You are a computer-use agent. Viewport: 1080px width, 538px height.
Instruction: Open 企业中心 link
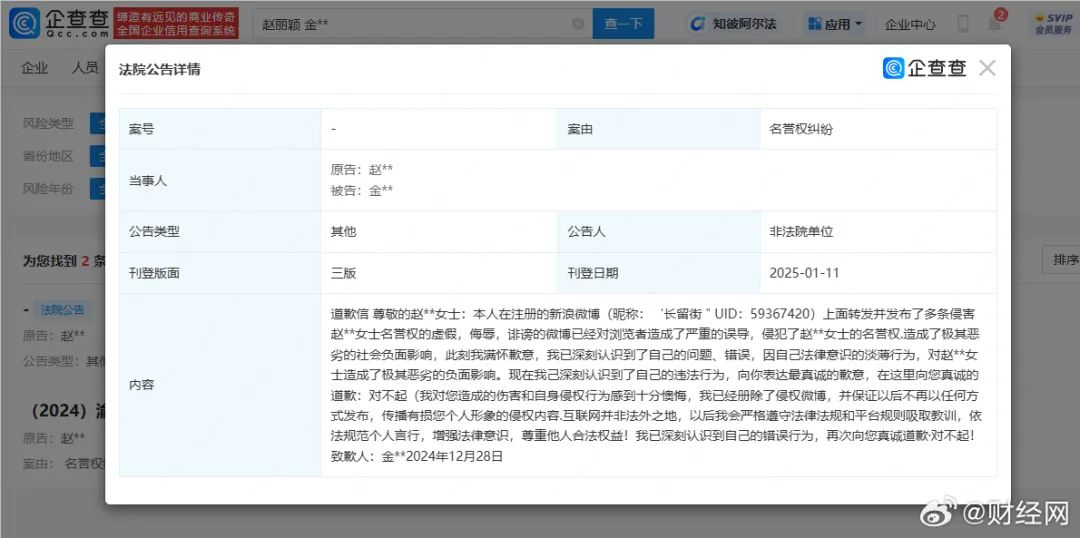pos(910,25)
